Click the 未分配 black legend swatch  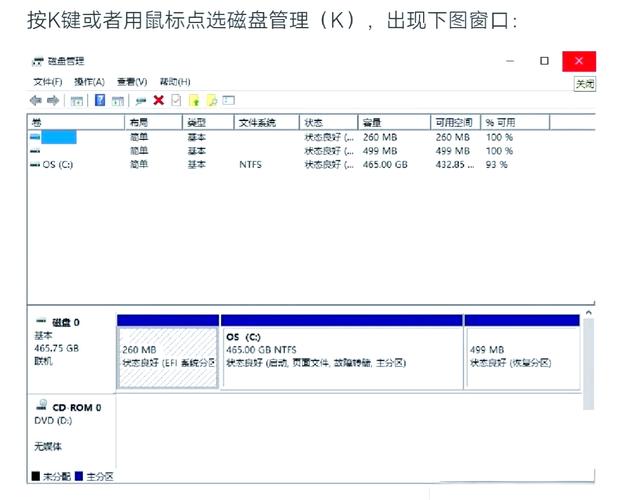(36, 476)
